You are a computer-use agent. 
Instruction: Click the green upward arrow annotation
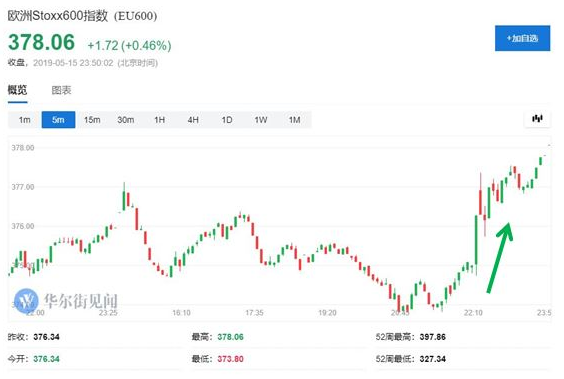[500, 257]
